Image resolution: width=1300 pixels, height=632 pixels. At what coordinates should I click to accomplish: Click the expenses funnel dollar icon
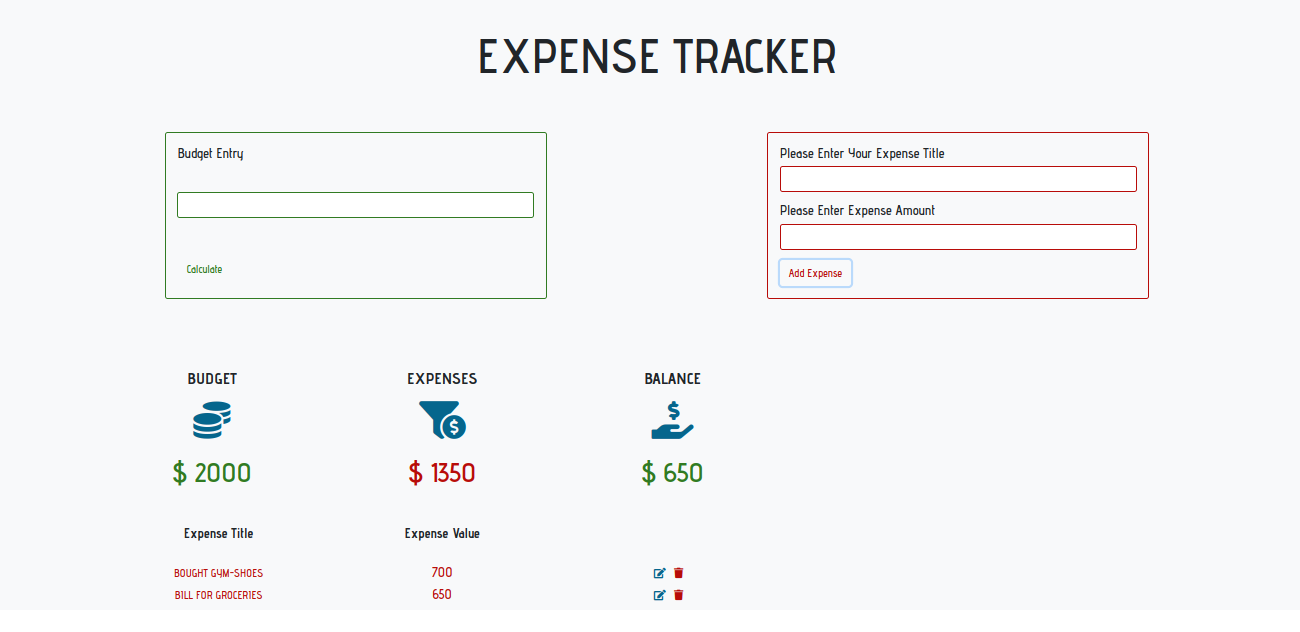click(442, 420)
